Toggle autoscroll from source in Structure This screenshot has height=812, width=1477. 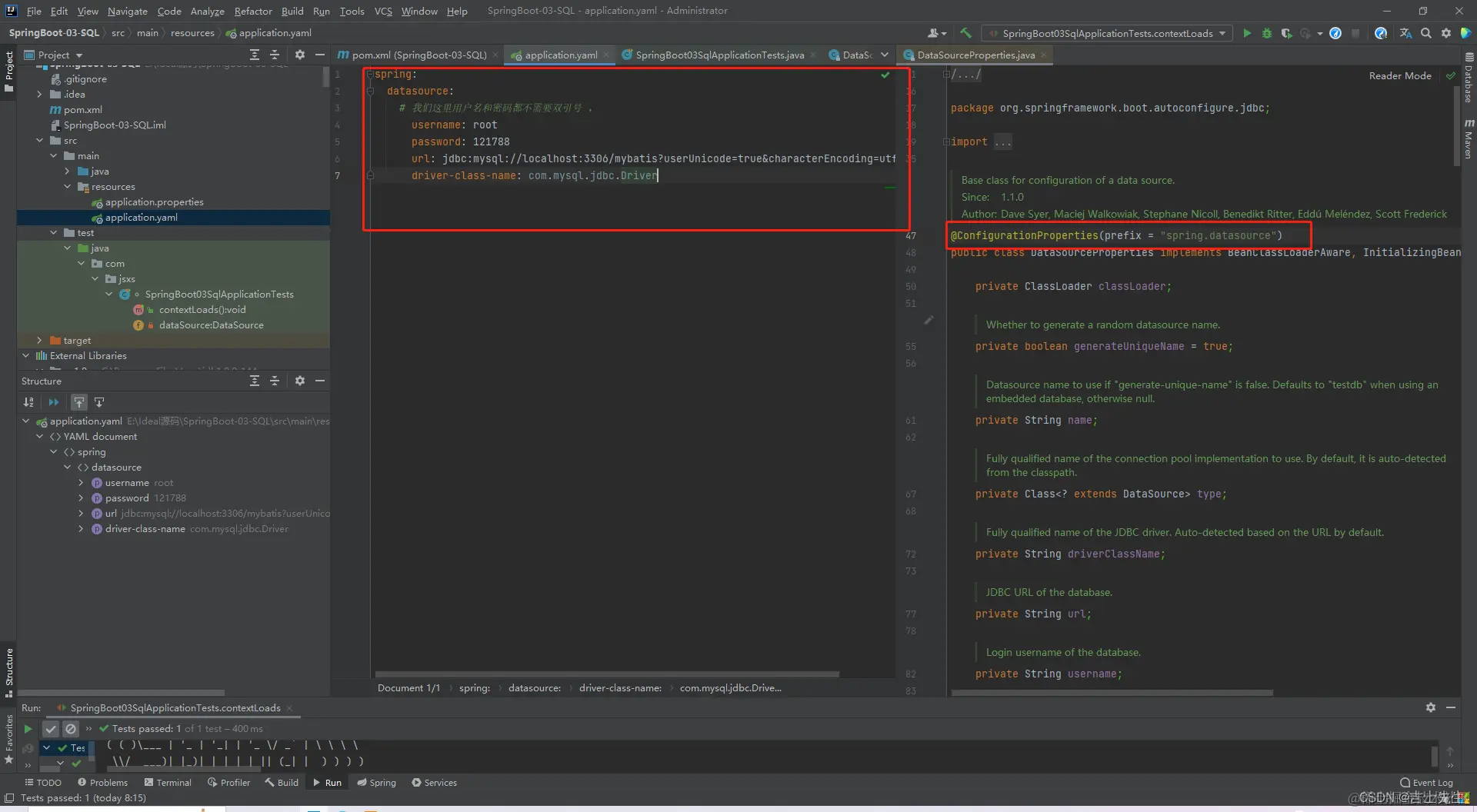click(x=99, y=402)
